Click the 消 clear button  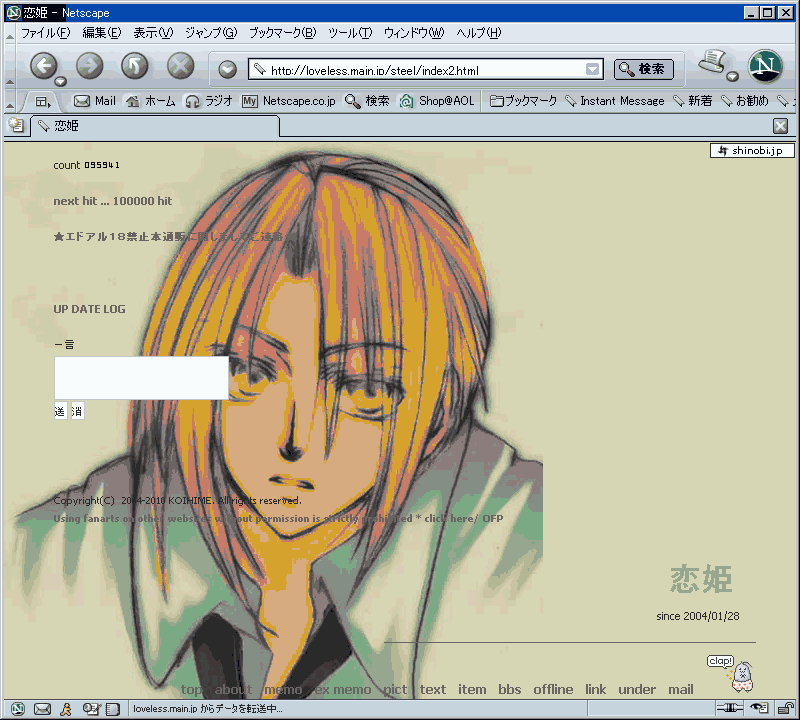pyautogui.click(x=78, y=411)
